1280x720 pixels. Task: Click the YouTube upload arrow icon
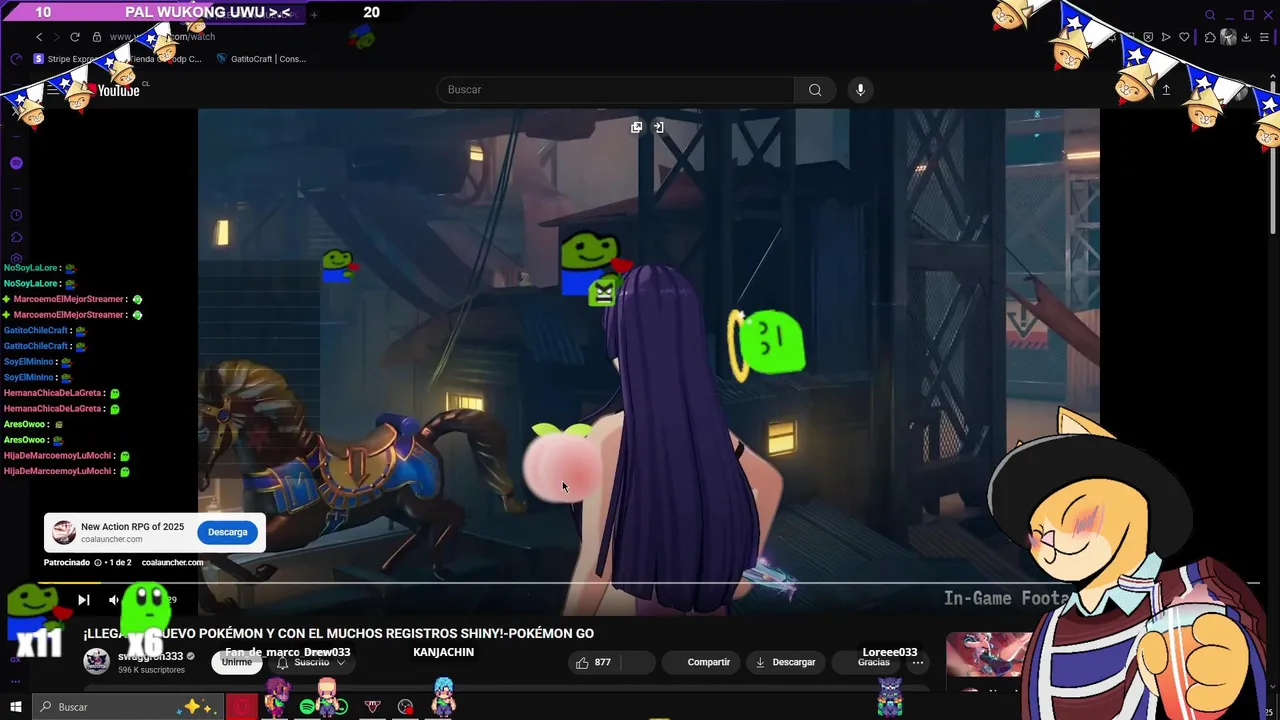coord(1166,90)
